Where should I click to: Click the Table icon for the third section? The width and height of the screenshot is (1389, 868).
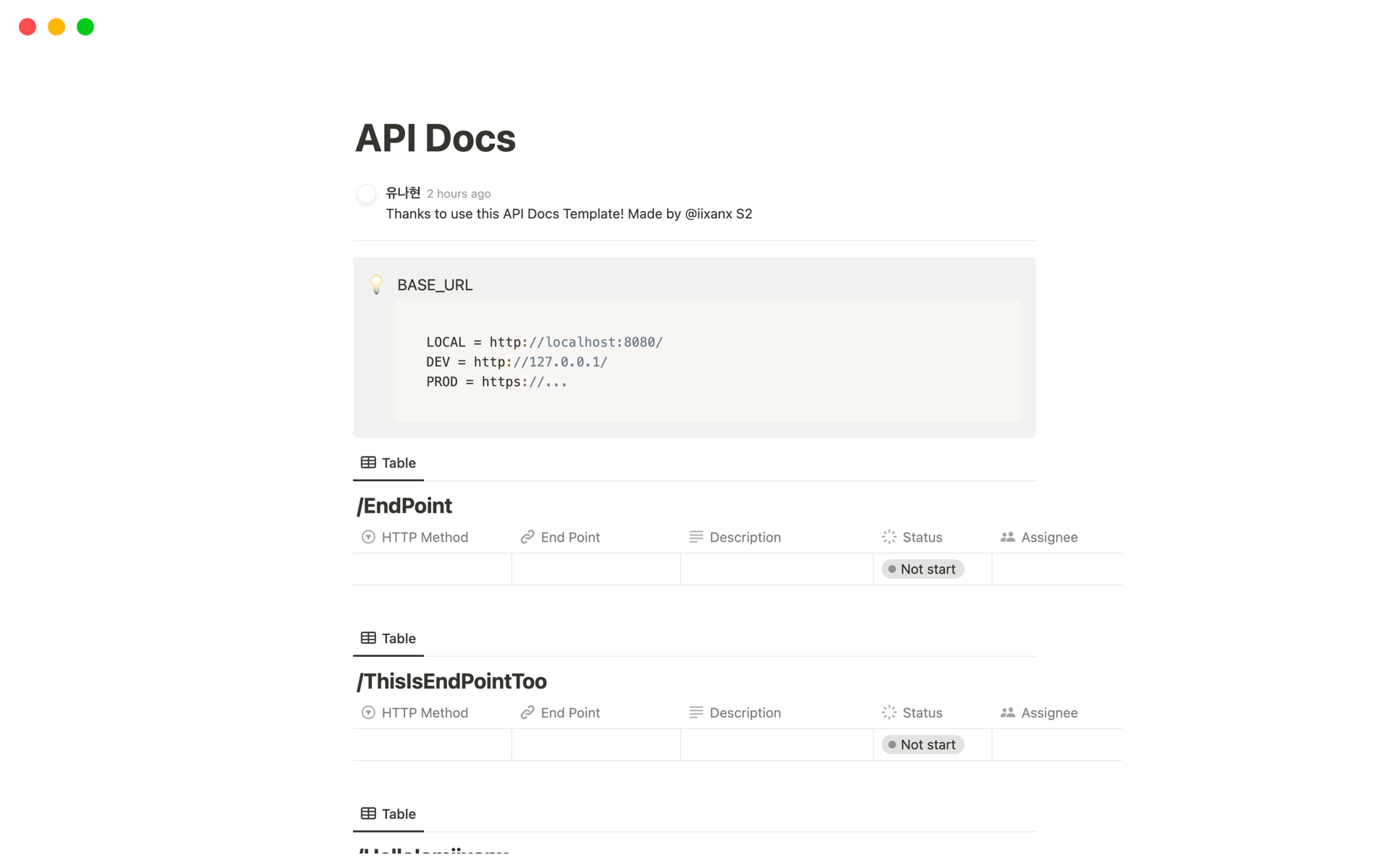click(x=369, y=813)
